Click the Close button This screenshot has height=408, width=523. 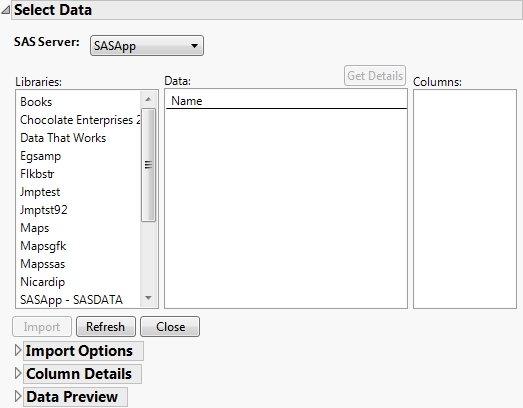[170, 327]
